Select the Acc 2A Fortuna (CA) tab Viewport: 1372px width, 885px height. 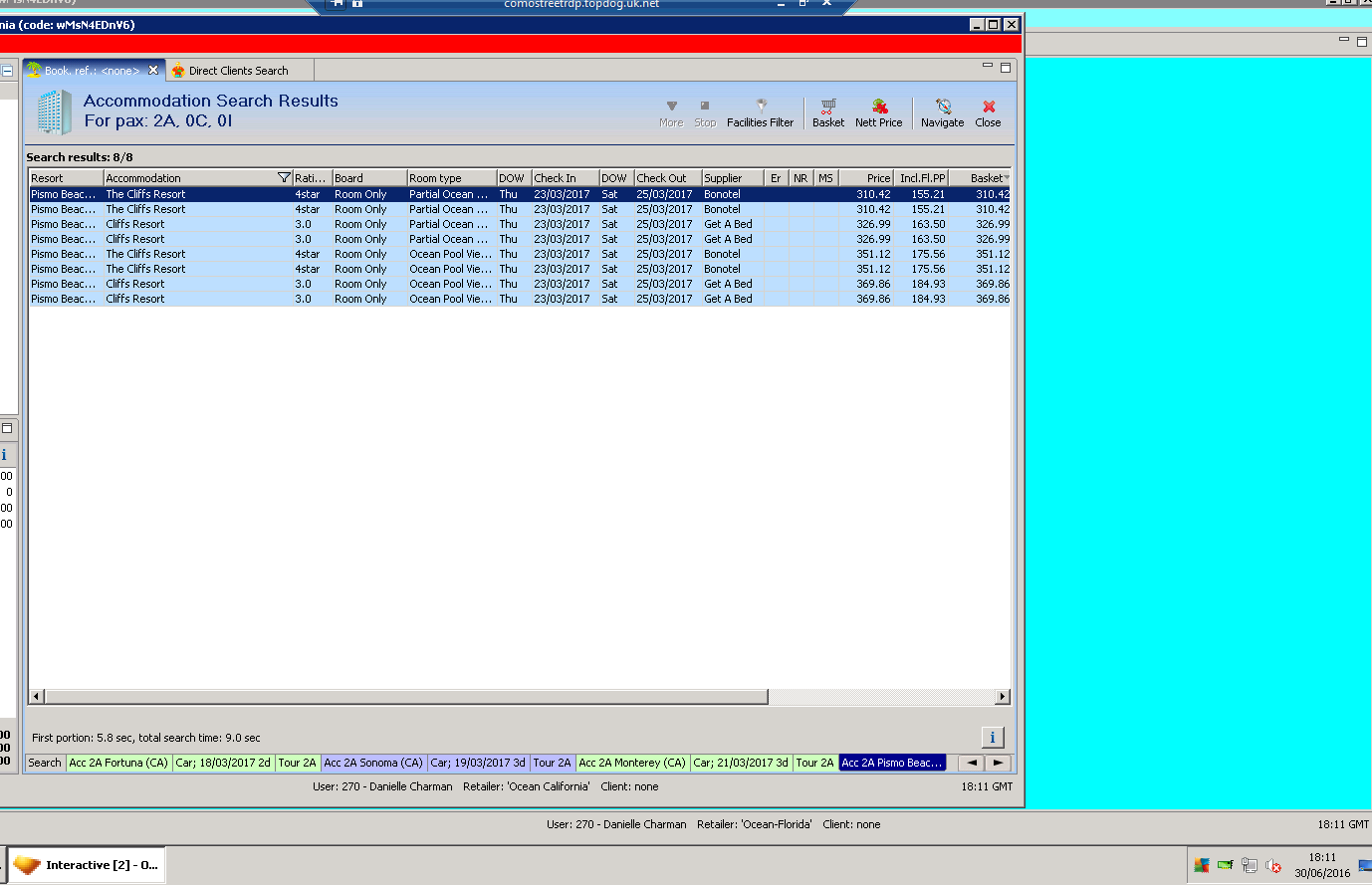(118, 763)
